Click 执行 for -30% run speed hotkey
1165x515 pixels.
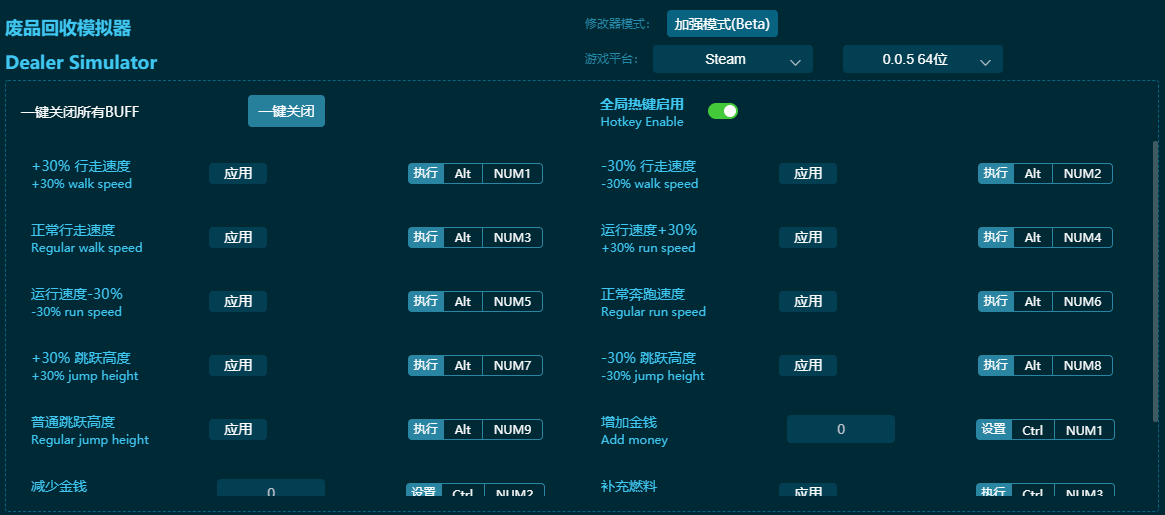[x=426, y=302]
